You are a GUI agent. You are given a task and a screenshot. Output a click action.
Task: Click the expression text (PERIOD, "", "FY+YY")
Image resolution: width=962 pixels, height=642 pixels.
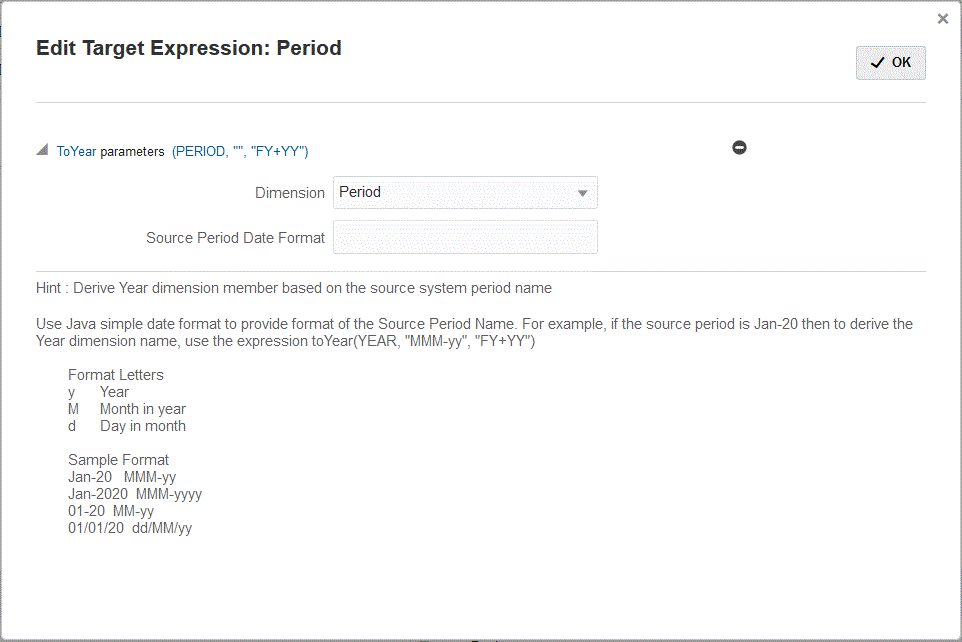click(239, 151)
